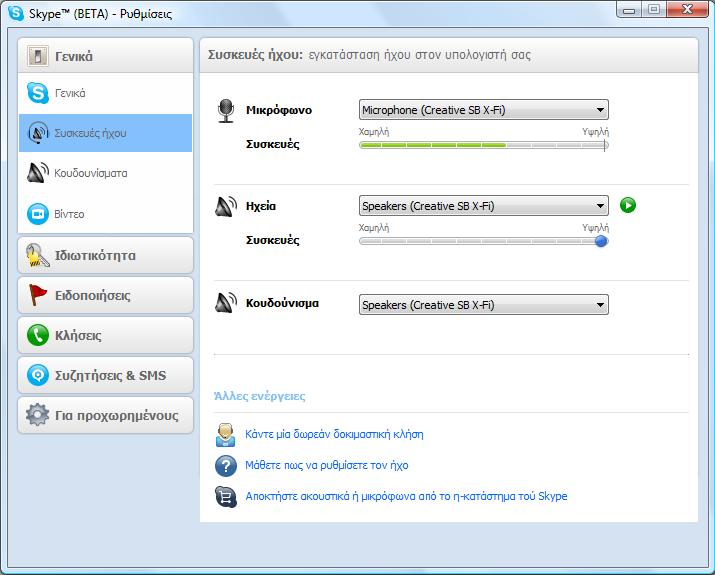
Task: Select the Βίντεο sidebar item
Action: 105,214
